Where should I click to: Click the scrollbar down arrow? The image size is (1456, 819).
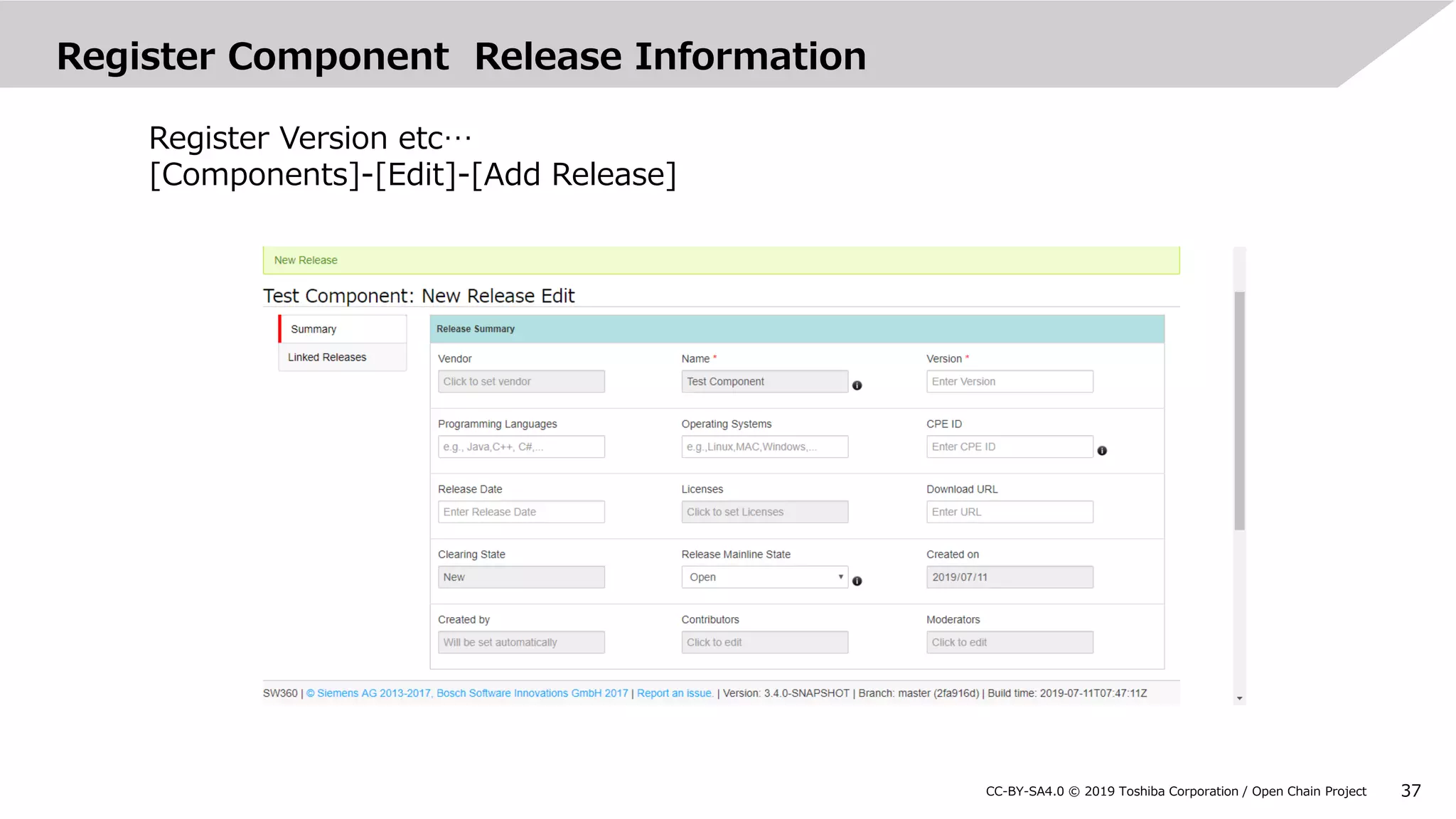(1240, 699)
